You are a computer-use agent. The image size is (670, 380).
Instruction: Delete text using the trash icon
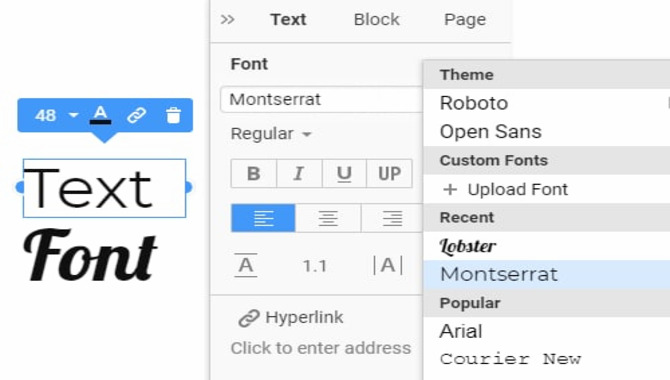point(173,115)
